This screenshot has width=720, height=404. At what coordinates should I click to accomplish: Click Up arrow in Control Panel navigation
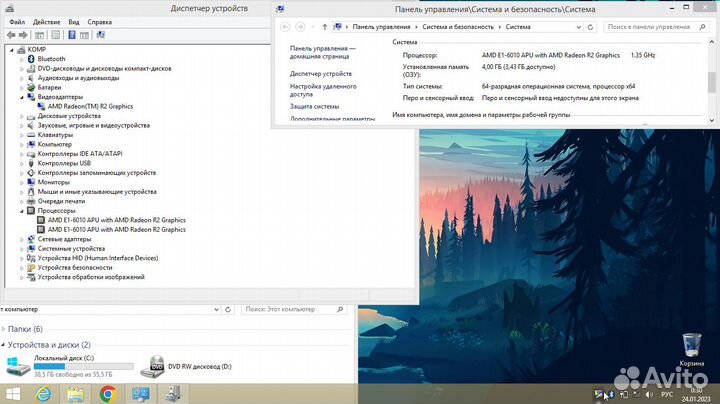coord(325,27)
